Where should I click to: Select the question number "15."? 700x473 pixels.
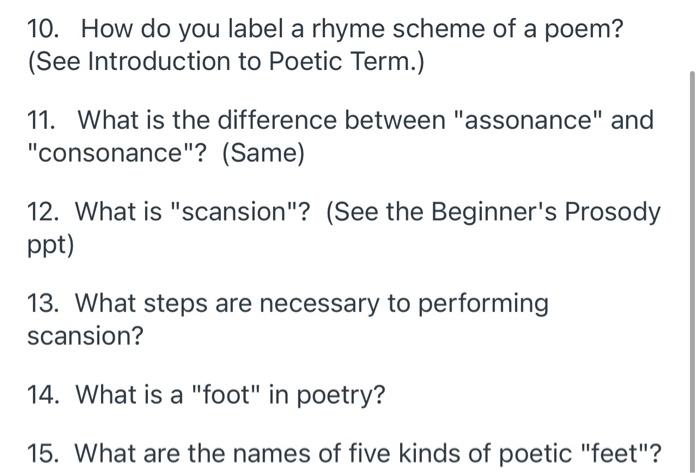(43, 453)
